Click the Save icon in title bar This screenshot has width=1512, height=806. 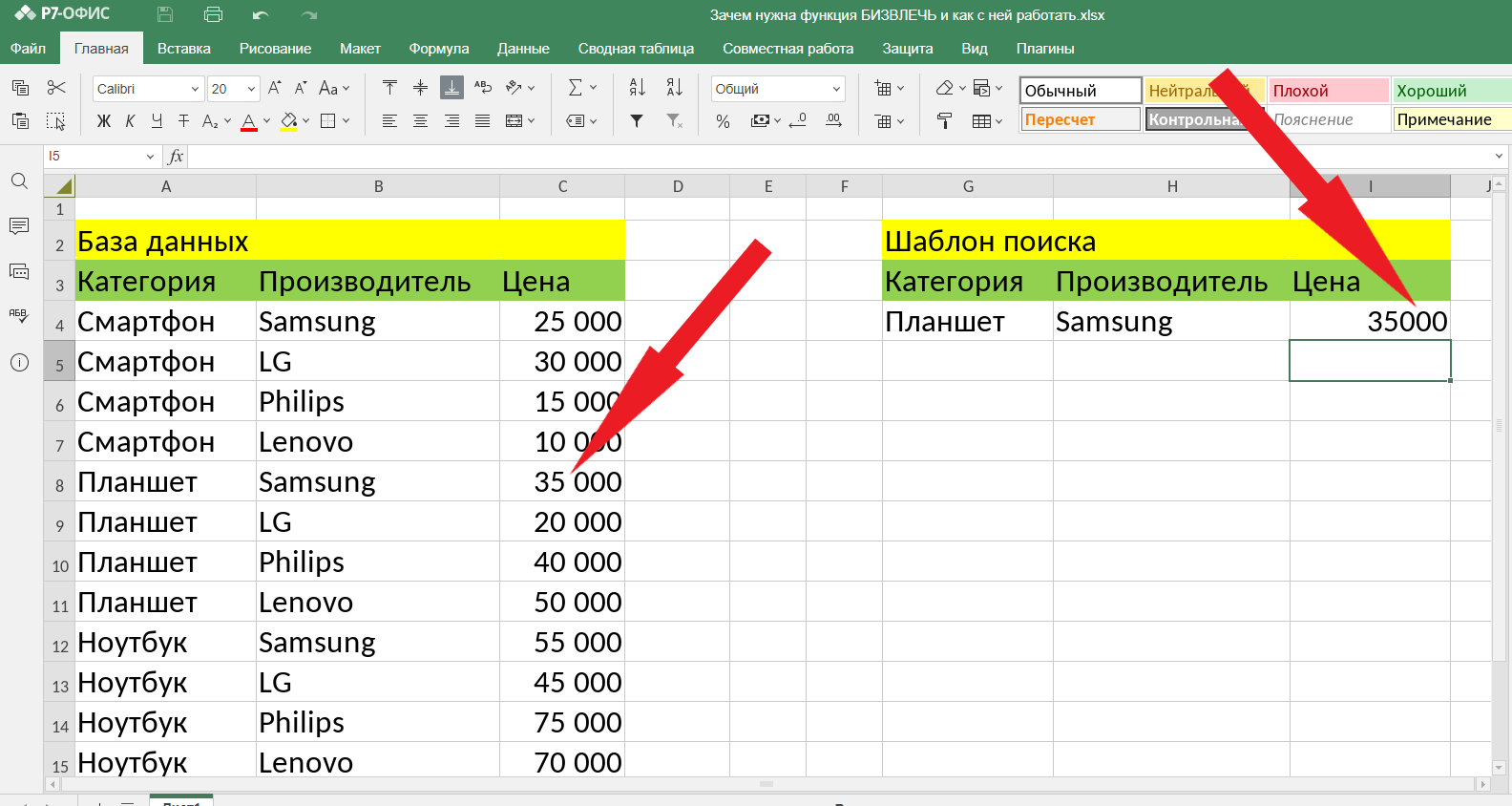165,14
